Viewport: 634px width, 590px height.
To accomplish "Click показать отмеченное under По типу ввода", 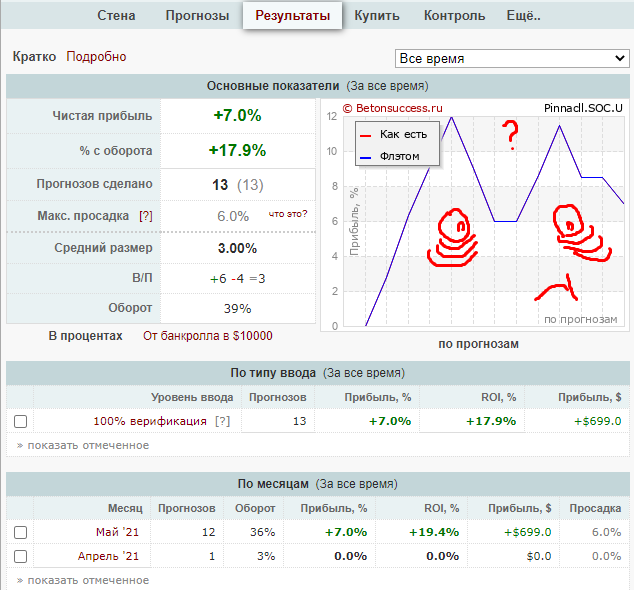I will tap(83, 445).
